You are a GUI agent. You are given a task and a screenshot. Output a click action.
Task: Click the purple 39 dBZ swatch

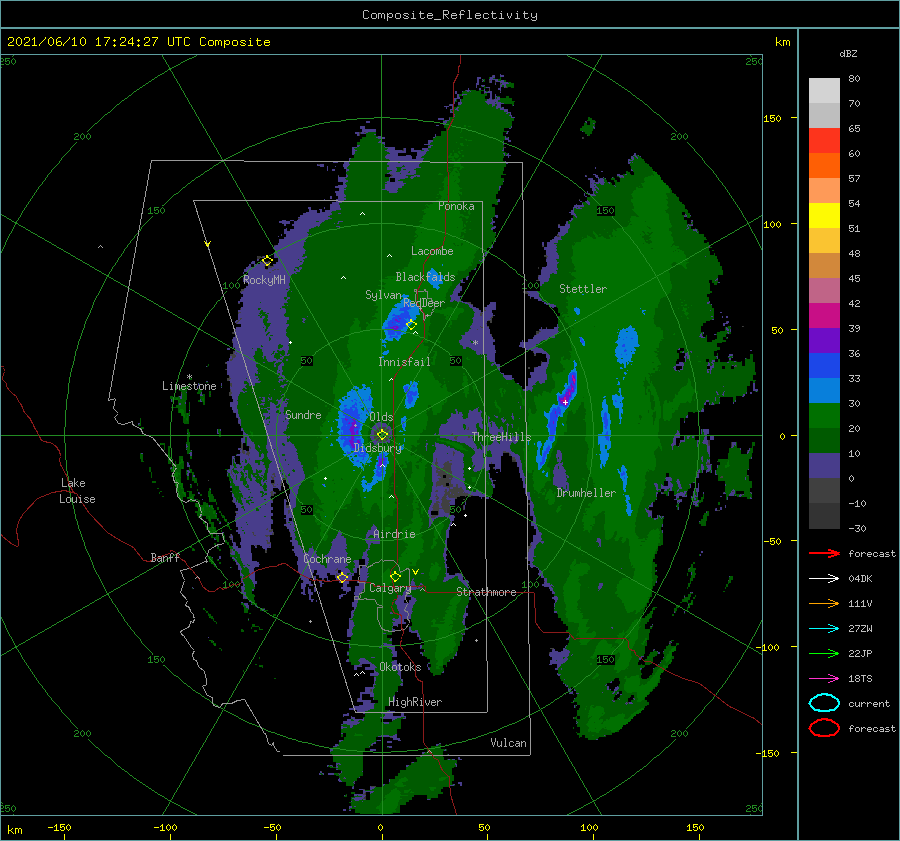pos(824,340)
